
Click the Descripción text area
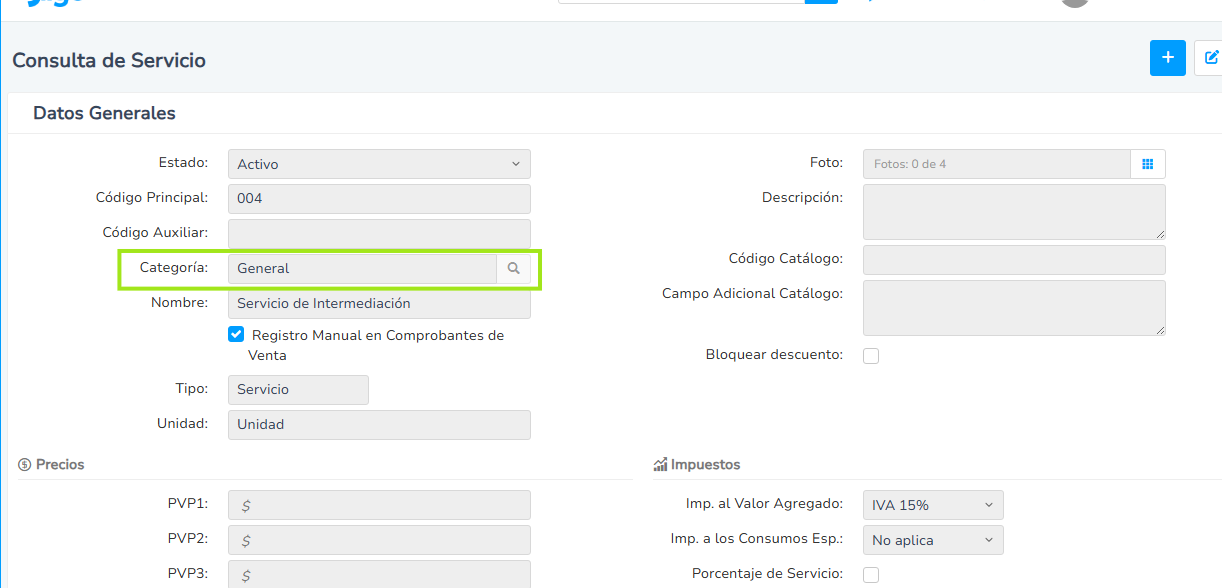click(1014, 212)
